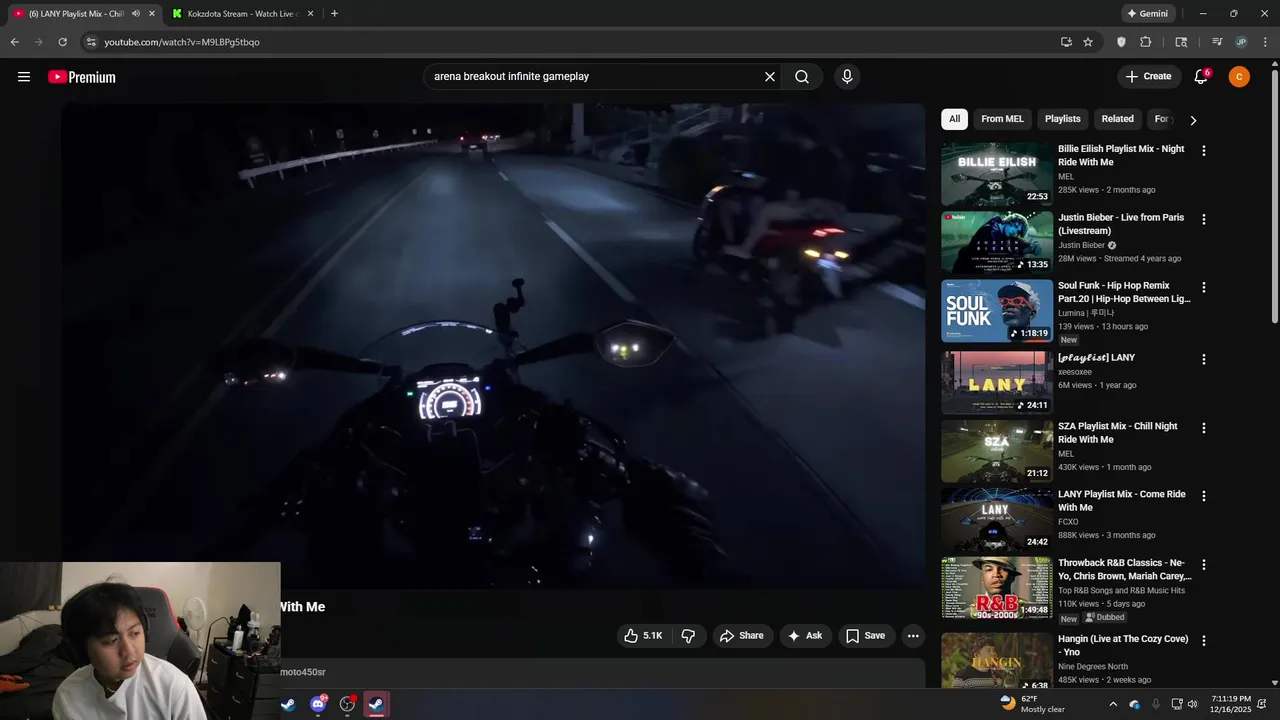The image size is (1280, 720).
Task: Start voice search with the microphone
Action: (847, 77)
